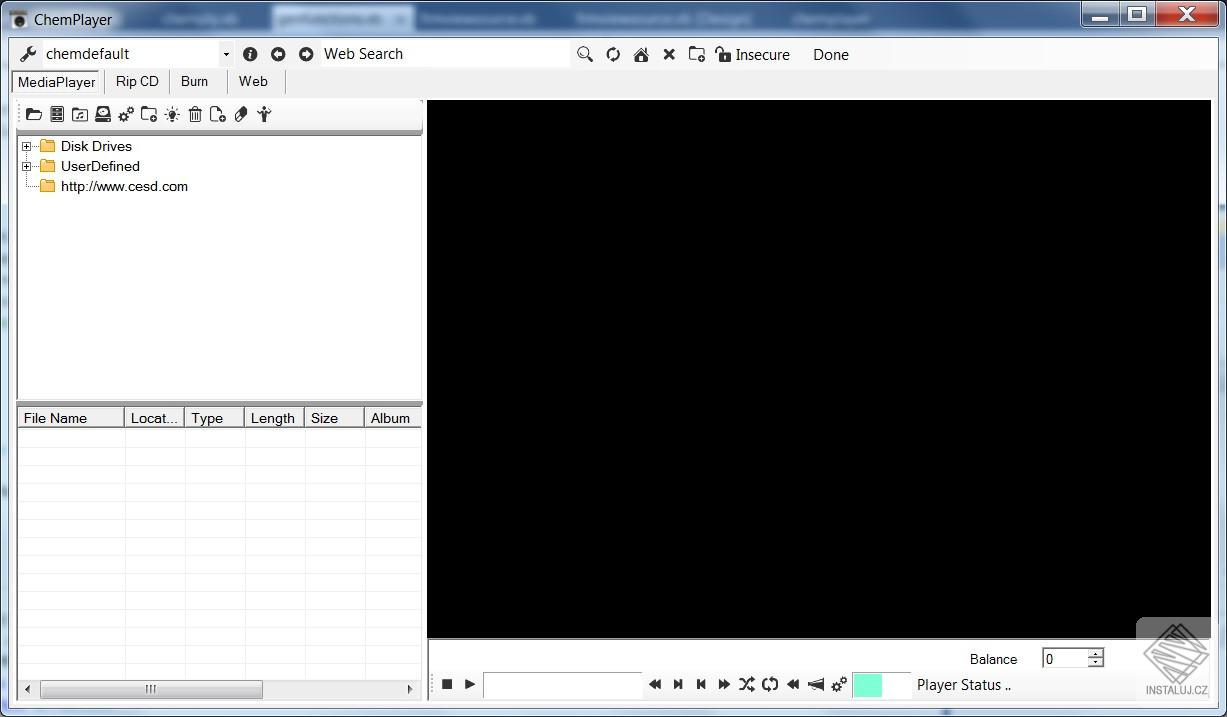This screenshot has width=1227, height=717.
Task: Toggle repeat loop playback
Action: pyautogui.click(x=770, y=684)
